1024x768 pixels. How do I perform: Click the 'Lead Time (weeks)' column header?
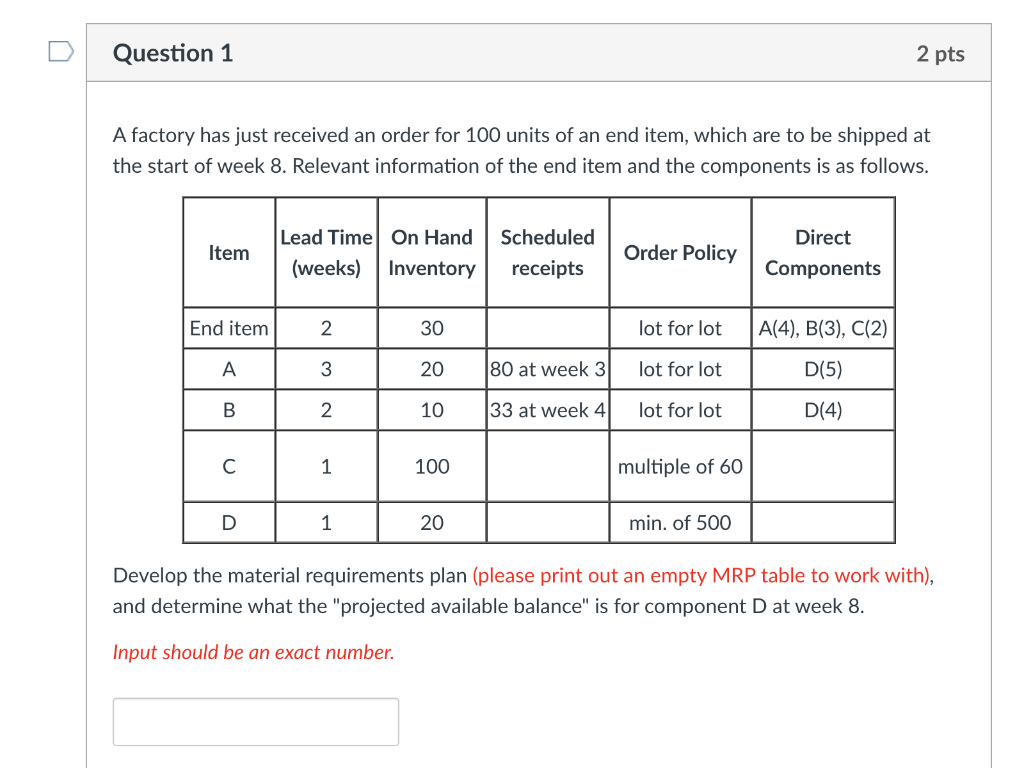326,252
